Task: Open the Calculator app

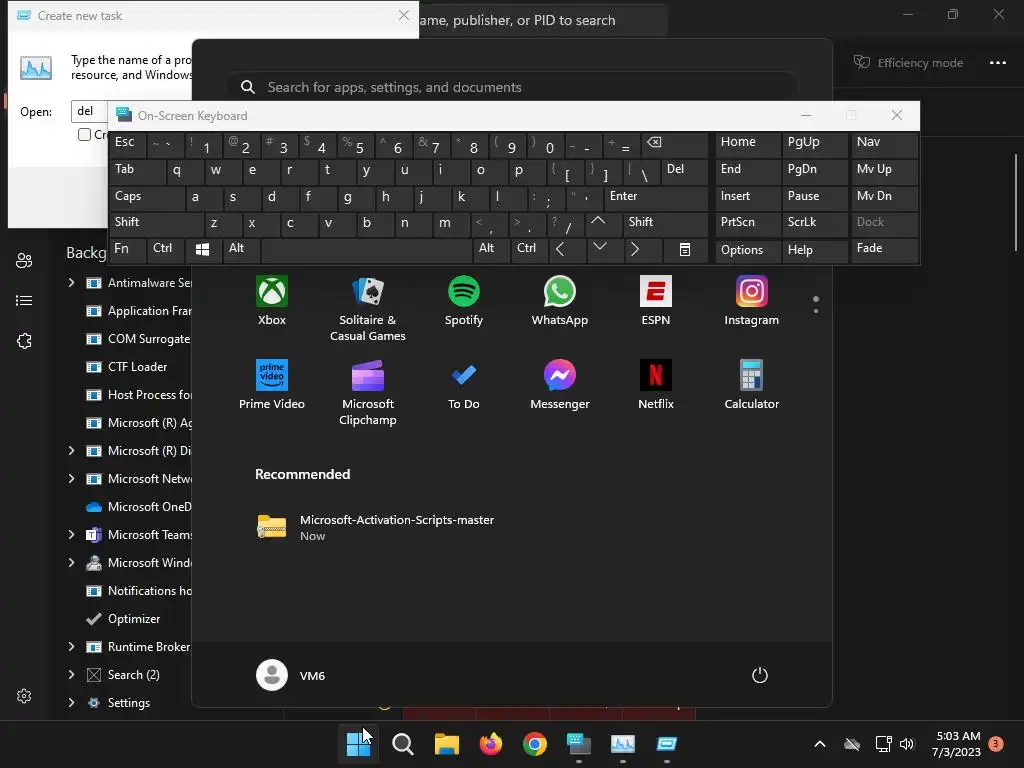Action: pos(752,385)
